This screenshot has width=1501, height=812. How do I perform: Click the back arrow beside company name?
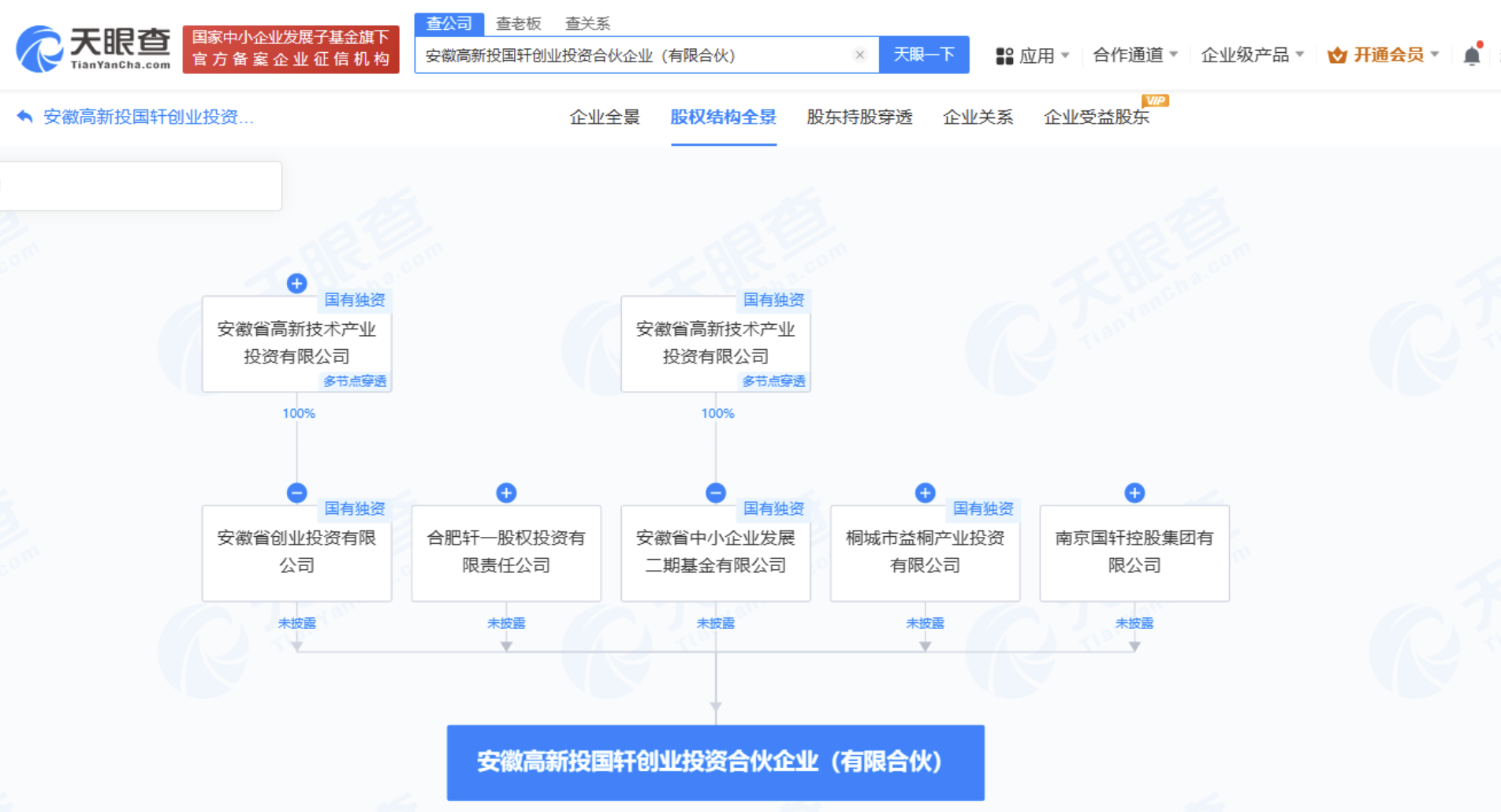click(24, 117)
